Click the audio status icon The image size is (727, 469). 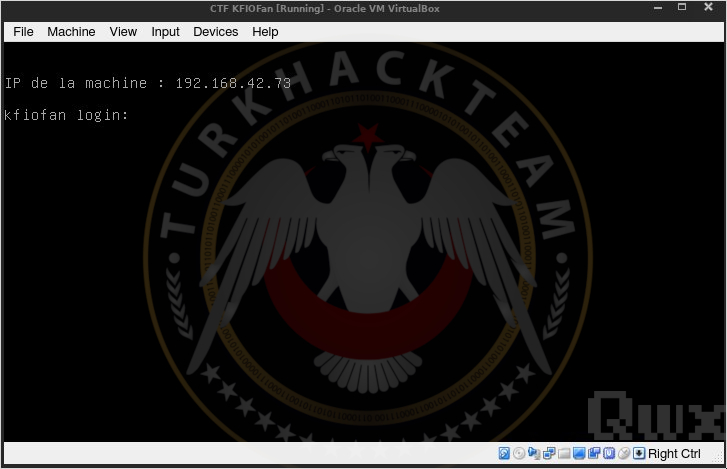(x=534, y=453)
